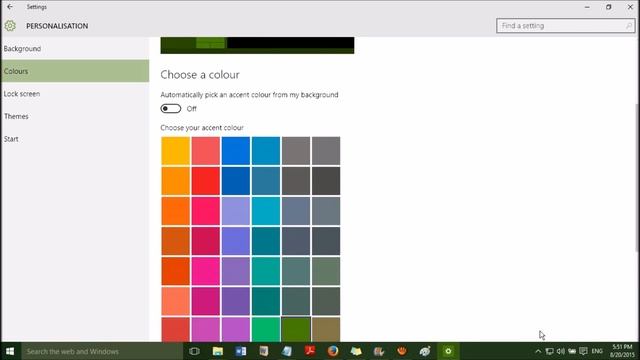Open the Themes section
This screenshot has width=640, height=360.
coord(75,116)
